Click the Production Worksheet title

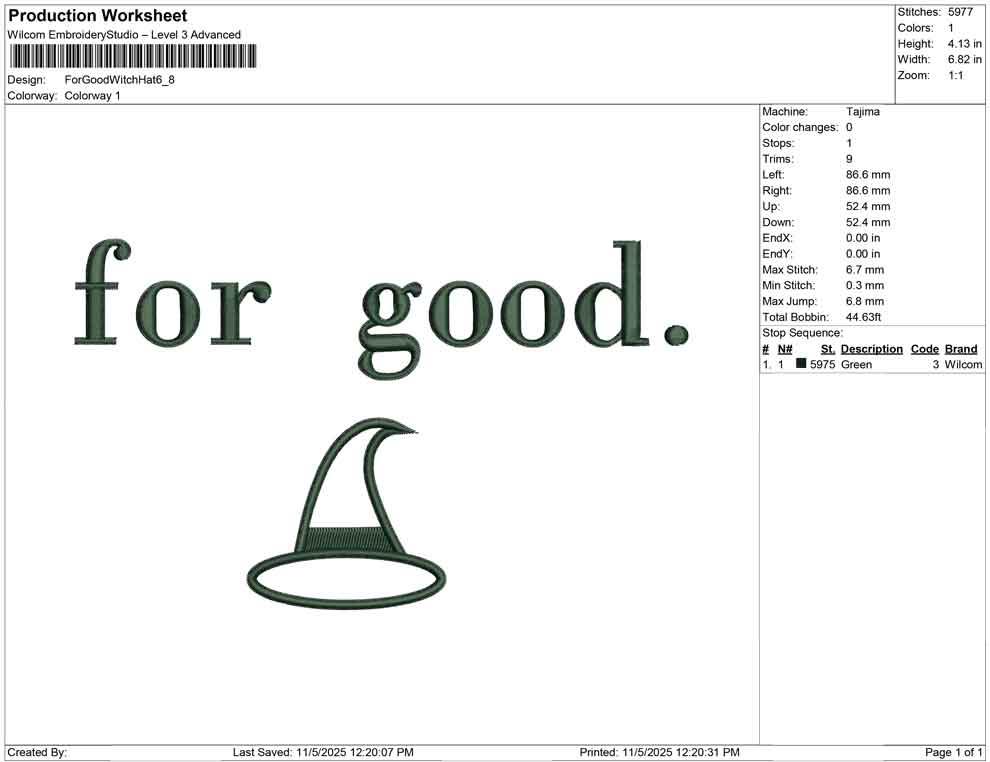tap(97, 15)
